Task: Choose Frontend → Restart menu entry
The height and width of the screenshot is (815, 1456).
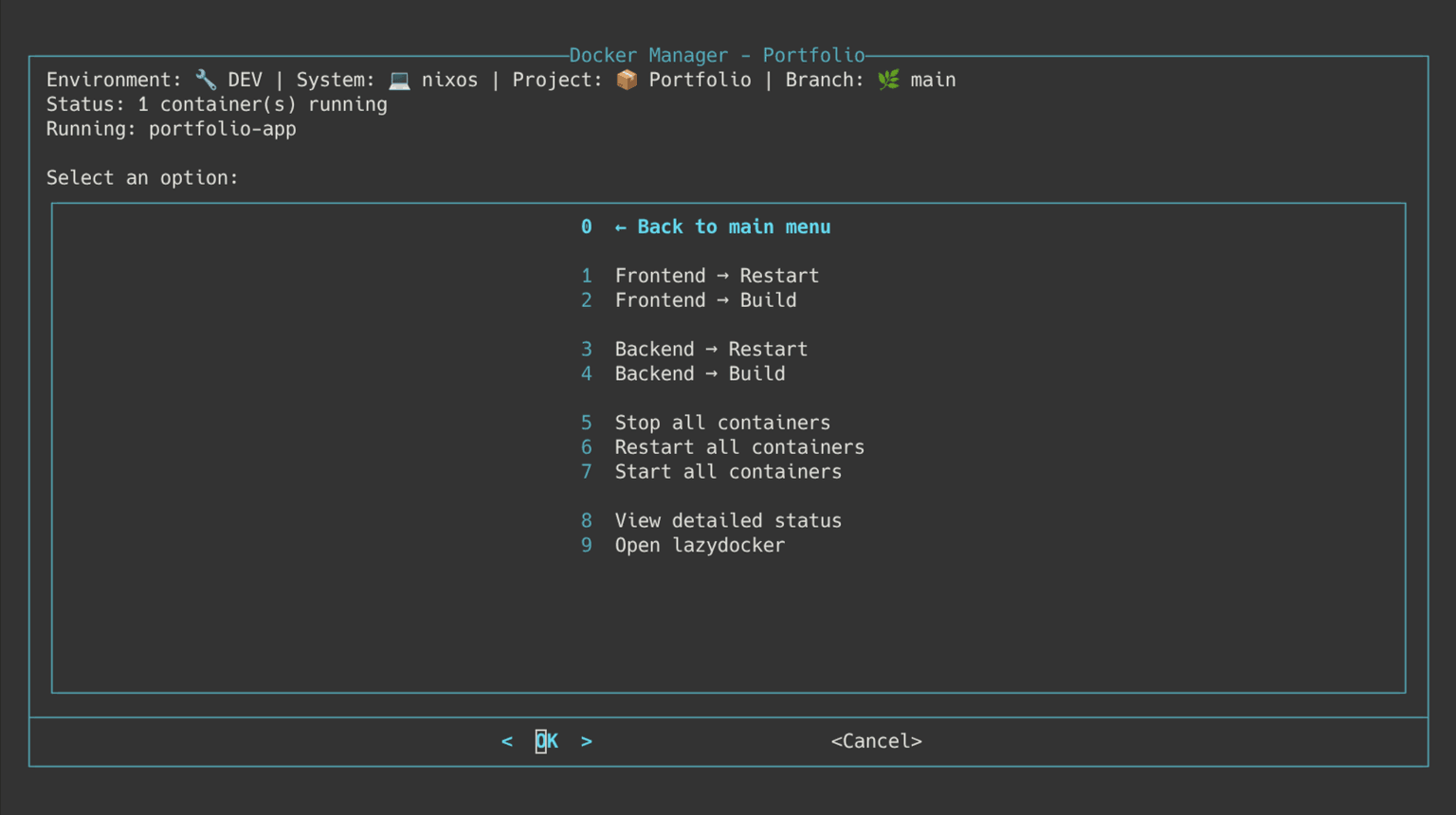Action: 716,276
